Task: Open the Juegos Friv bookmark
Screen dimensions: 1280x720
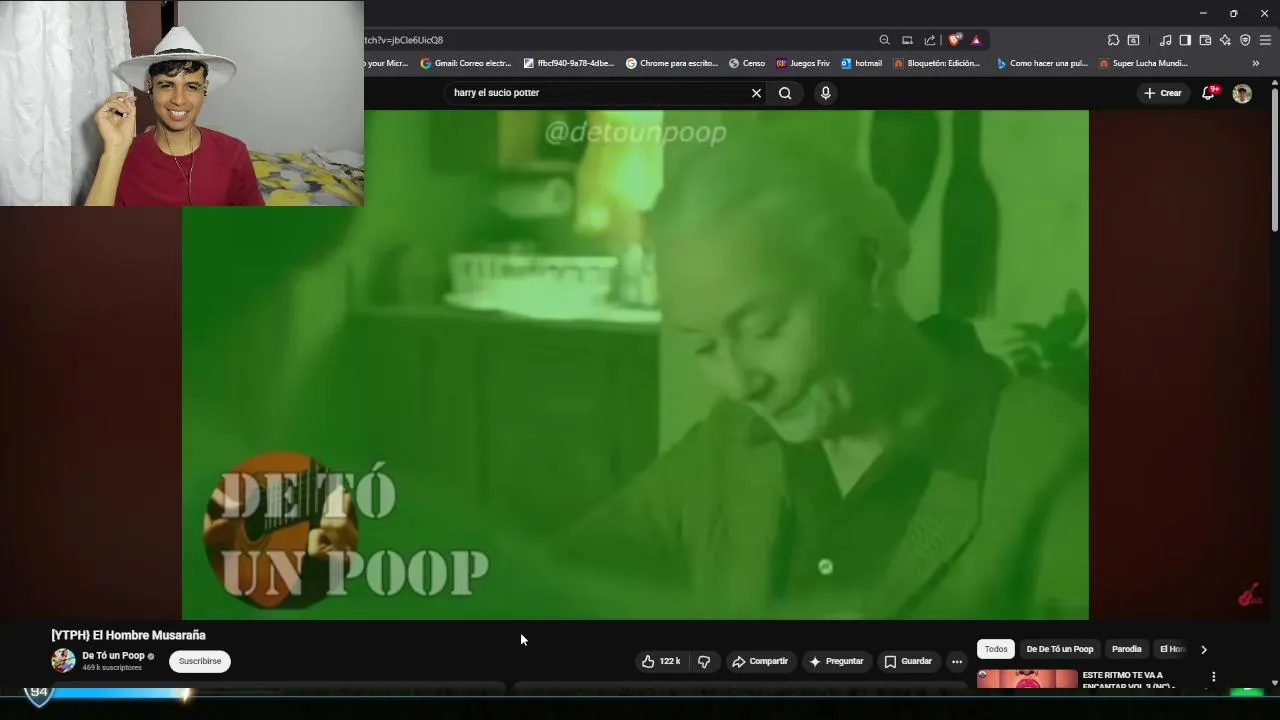Action: (x=803, y=63)
